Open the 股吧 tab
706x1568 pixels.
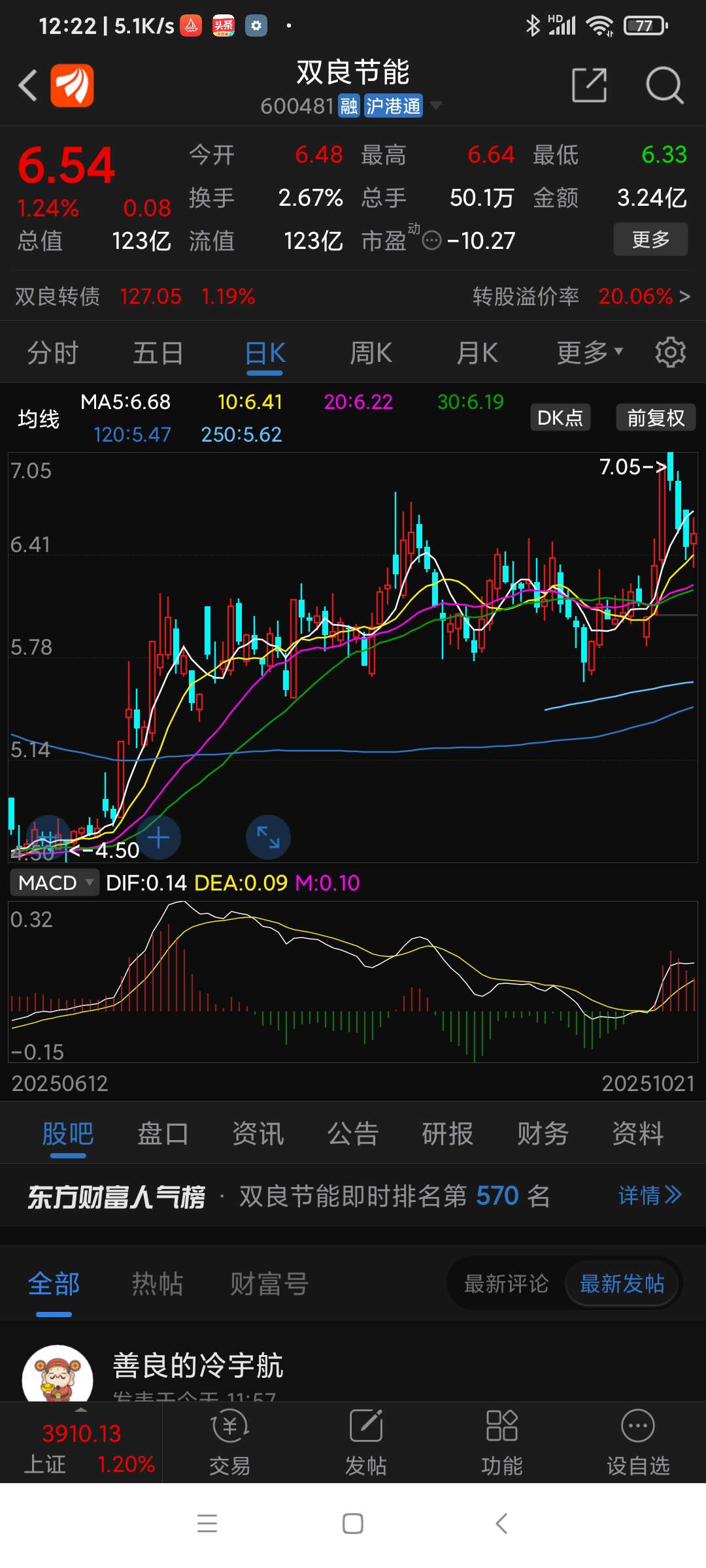pyautogui.click(x=68, y=1134)
